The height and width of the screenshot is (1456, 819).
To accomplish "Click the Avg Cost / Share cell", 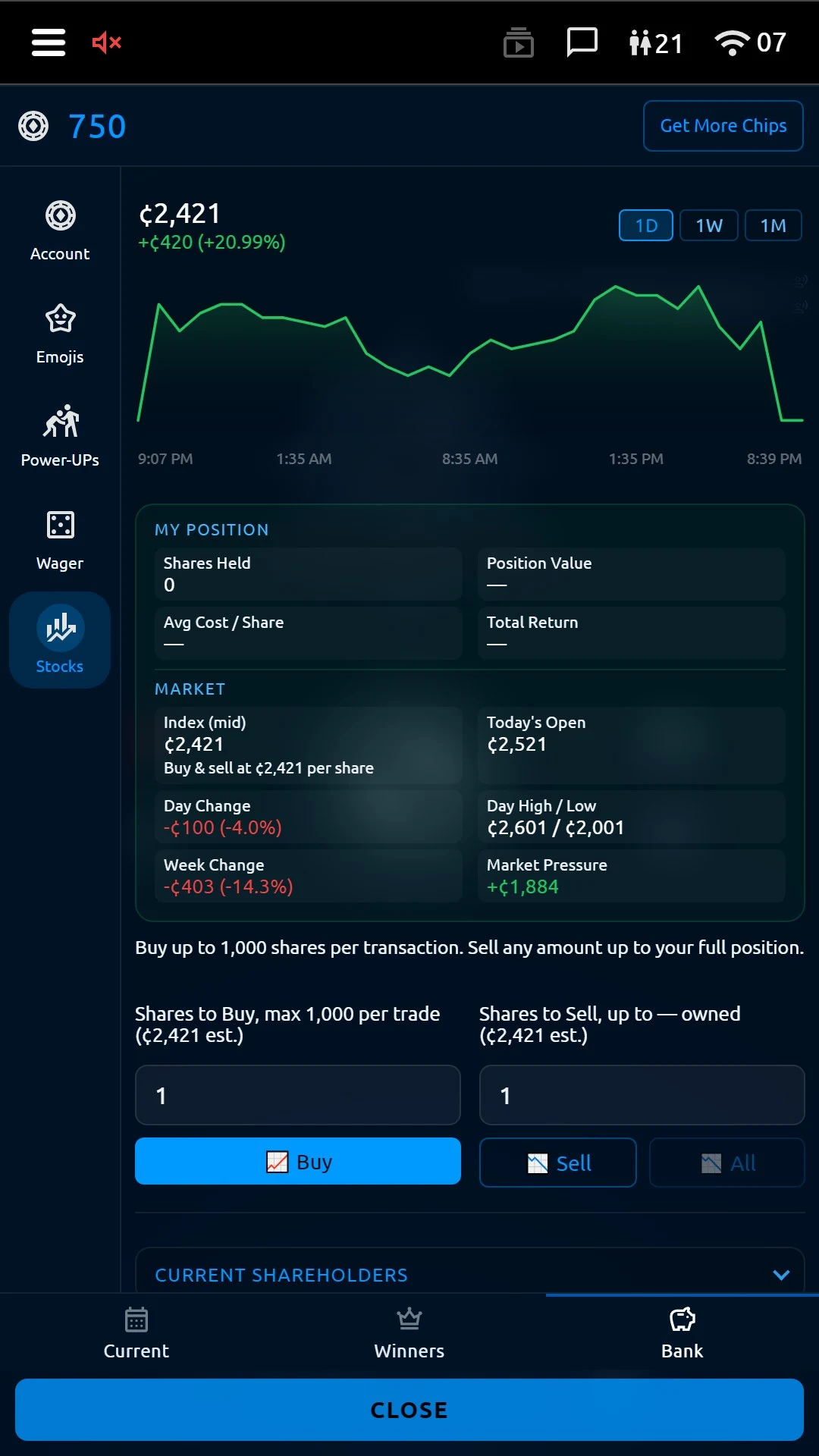I will tap(309, 633).
